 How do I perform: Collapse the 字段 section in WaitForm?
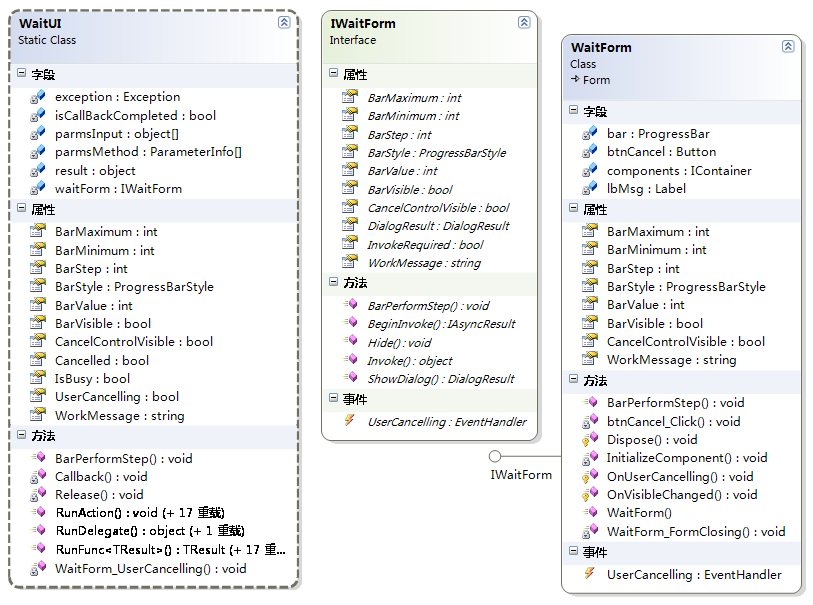573,109
